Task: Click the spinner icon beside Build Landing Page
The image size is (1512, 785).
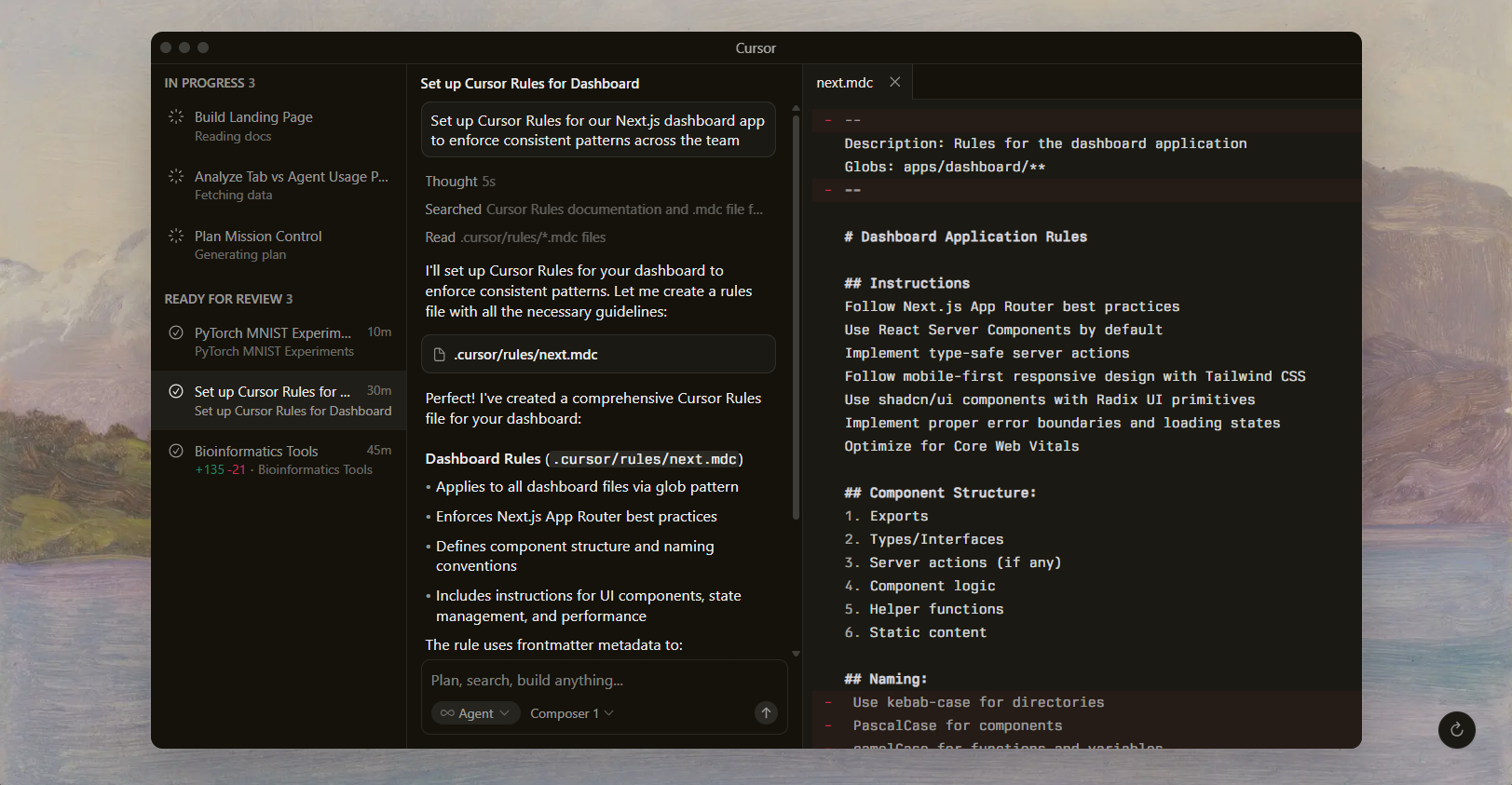Action: (175, 117)
